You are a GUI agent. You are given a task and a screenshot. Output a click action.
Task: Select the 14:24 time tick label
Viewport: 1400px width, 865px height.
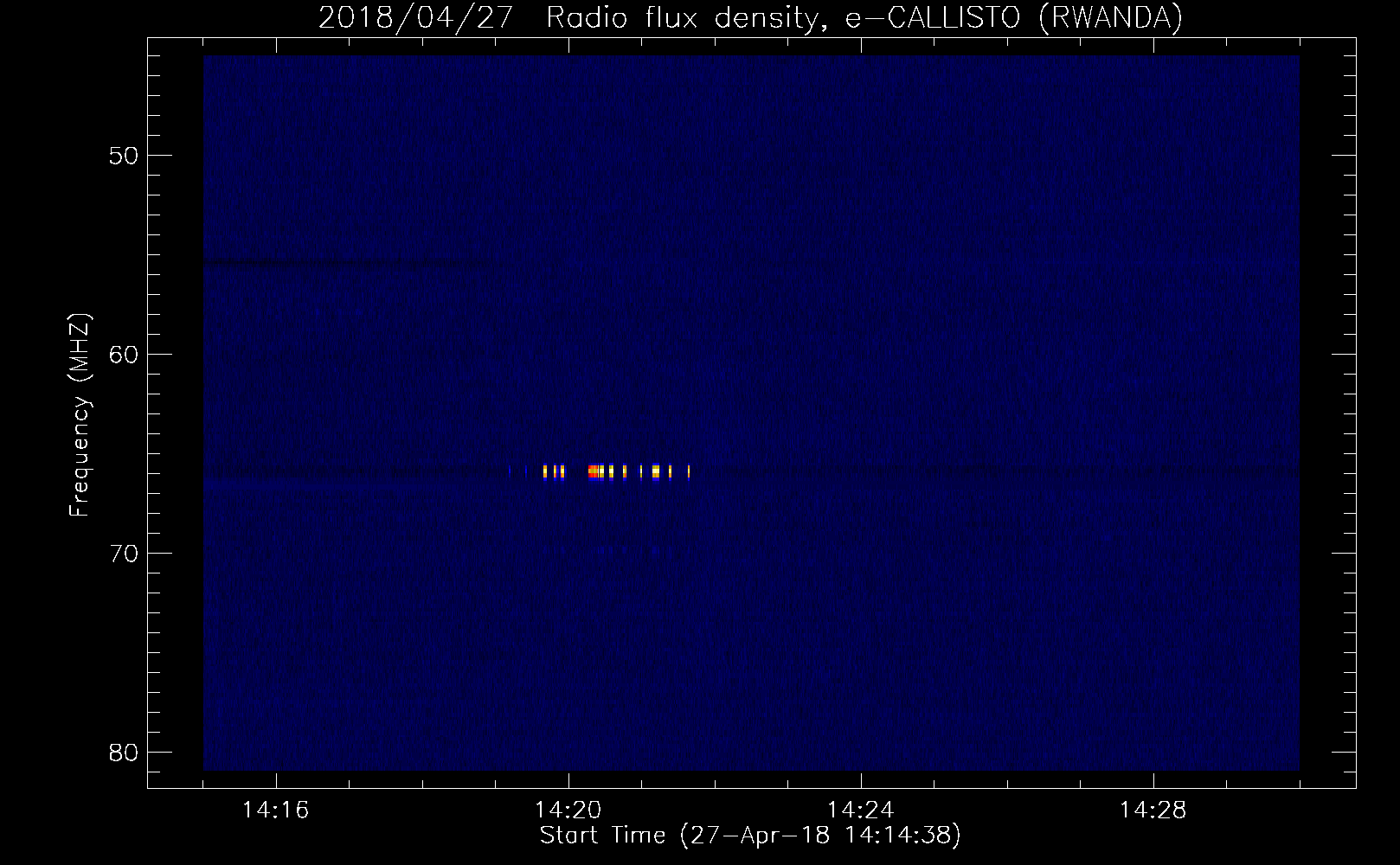point(861,811)
